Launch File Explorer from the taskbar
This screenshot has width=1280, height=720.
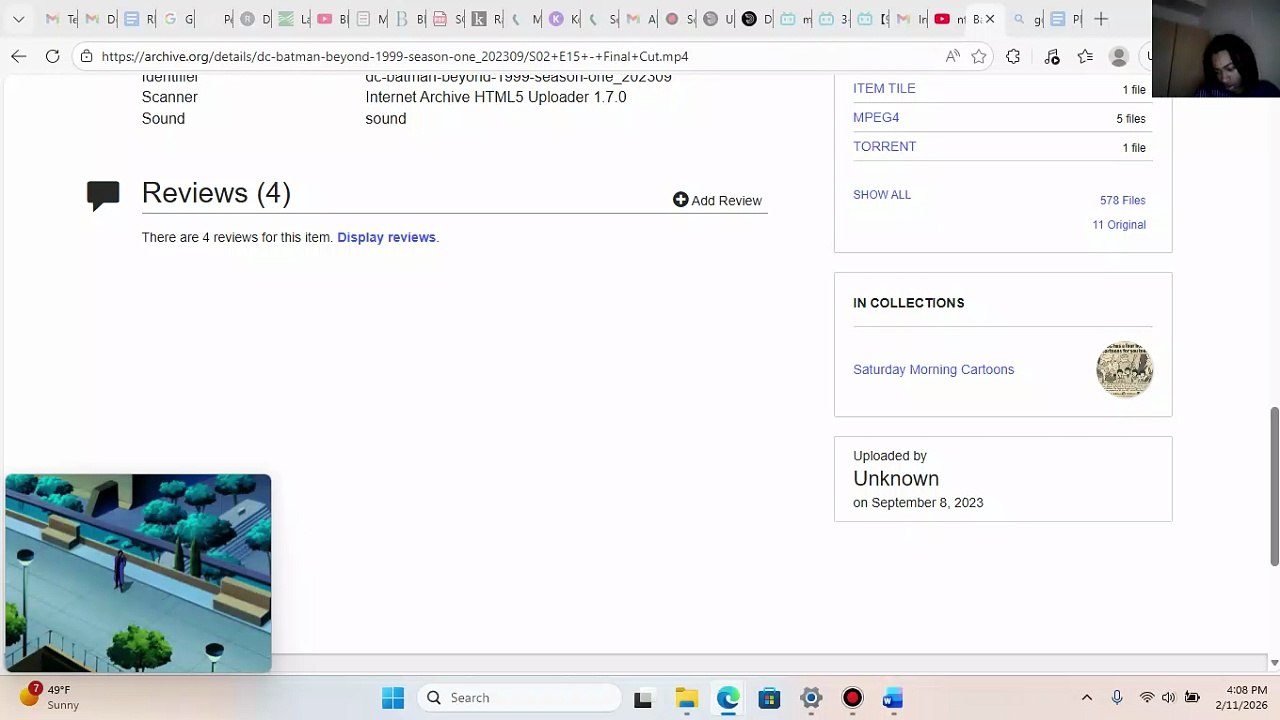(x=686, y=698)
